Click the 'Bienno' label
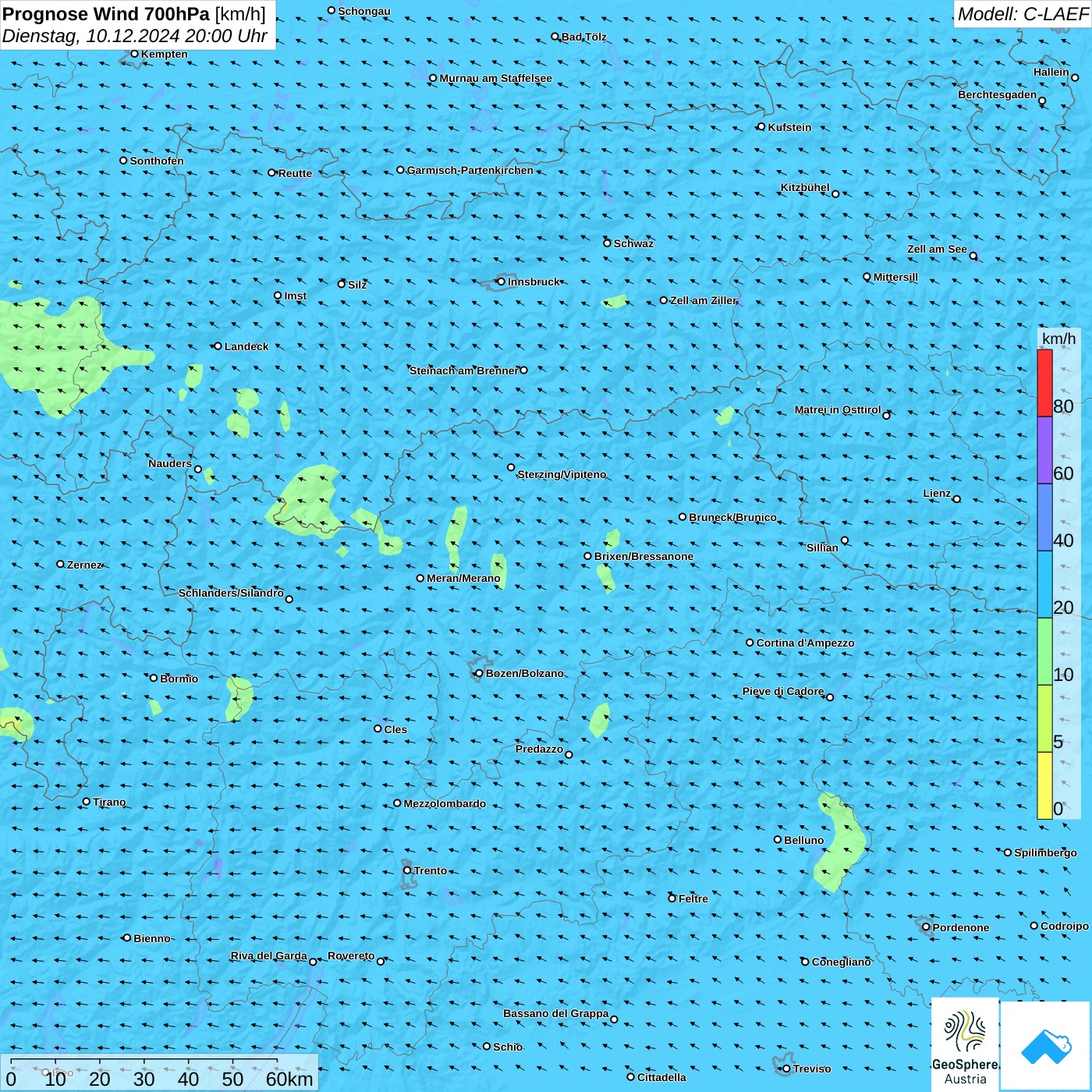The width and height of the screenshot is (1092, 1092). click(151, 938)
